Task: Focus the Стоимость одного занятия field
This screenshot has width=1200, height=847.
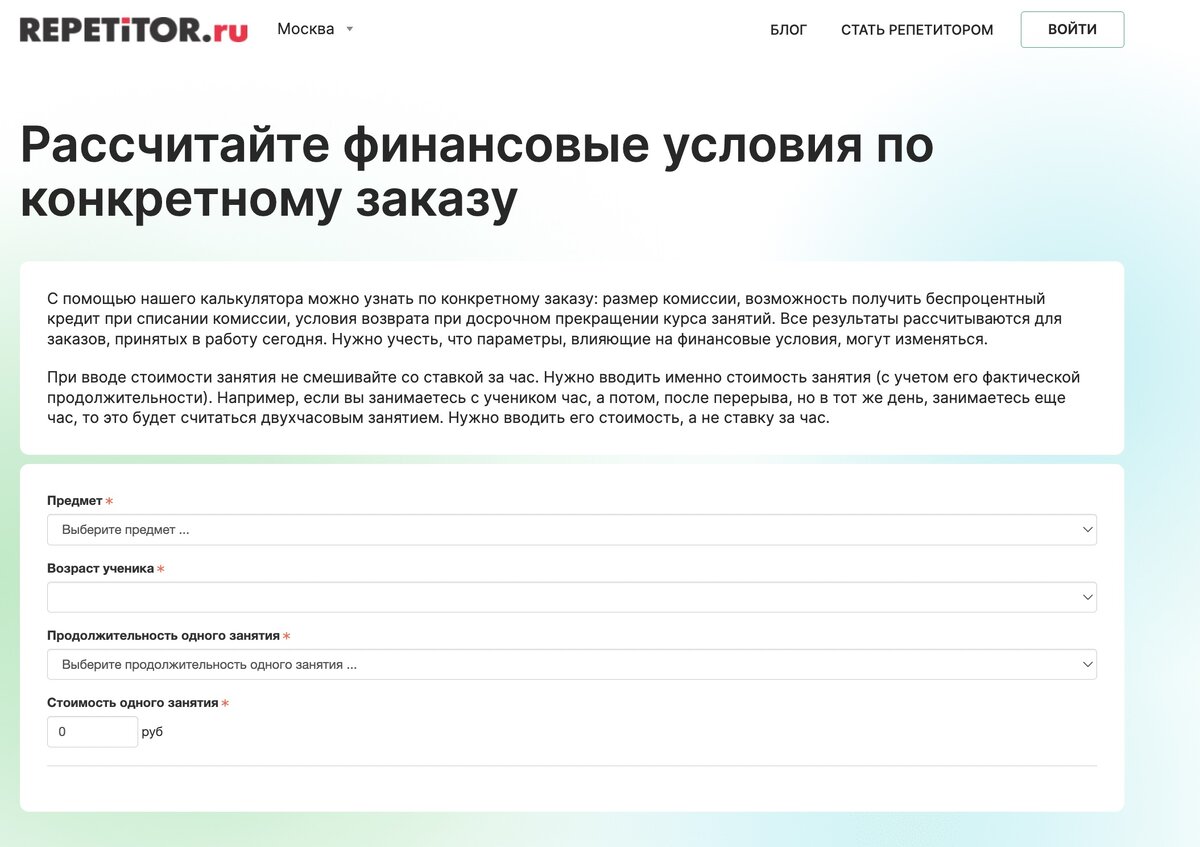Action: point(92,732)
